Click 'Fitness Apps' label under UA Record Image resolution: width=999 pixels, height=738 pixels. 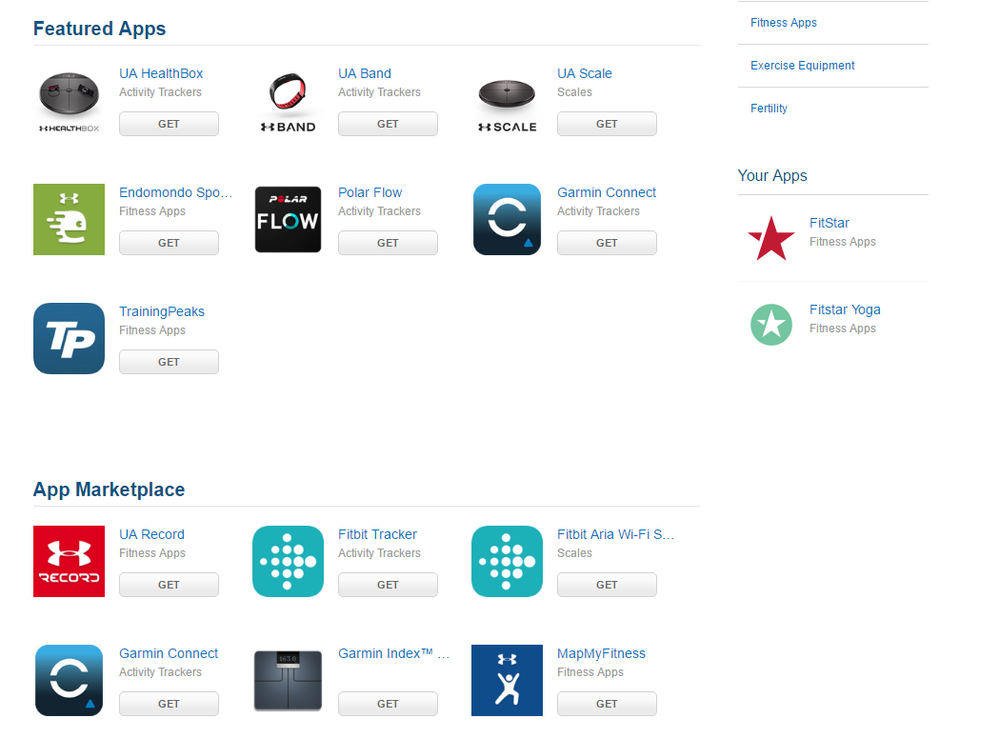tap(152, 553)
